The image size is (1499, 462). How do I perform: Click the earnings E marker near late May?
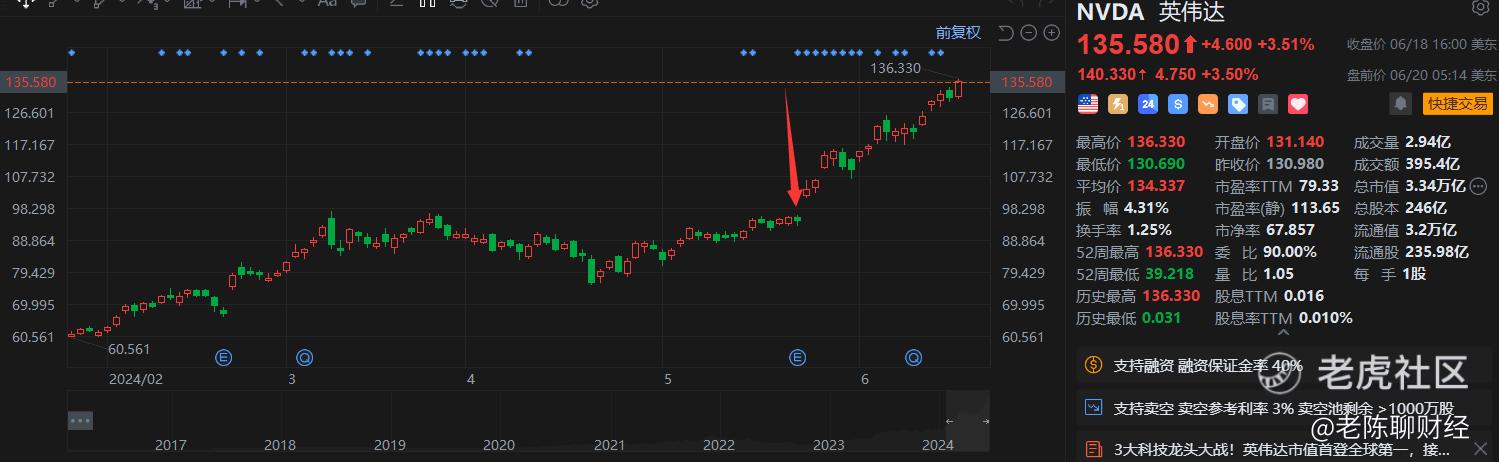pyautogui.click(x=797, y=356)
